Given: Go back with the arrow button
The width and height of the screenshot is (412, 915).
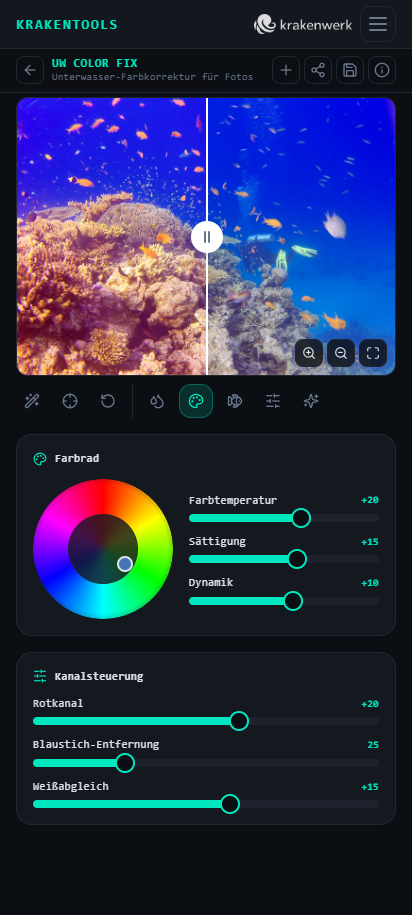Looking at the screenshot, I should click(x=30, y=70).
